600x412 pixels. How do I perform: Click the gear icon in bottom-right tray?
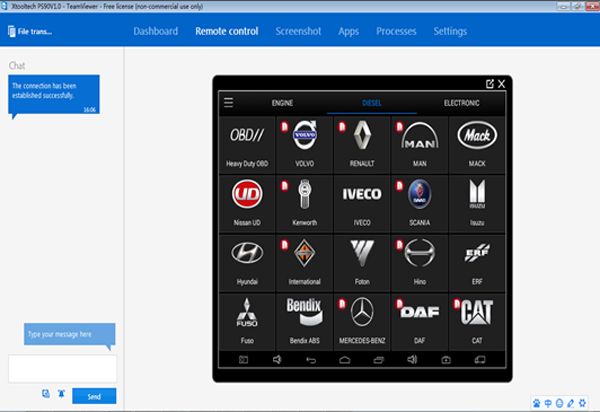(582, 403)
